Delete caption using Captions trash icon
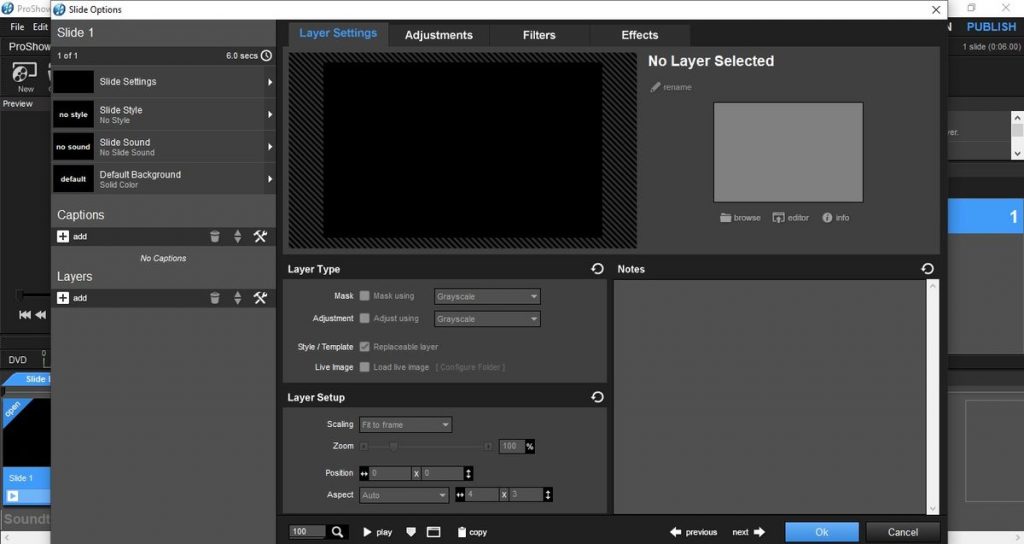Viewport: 1024px width, 544px height. (x=215, y=236)
